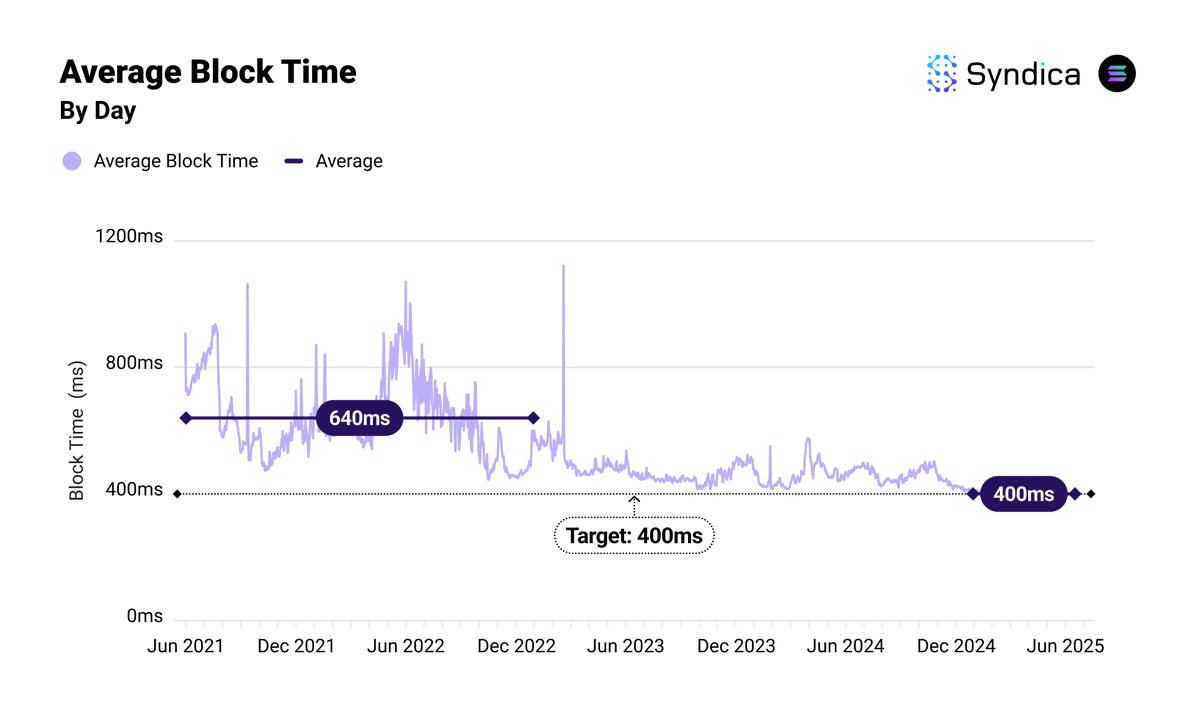Click the 'Syndica' brand text
This screenshot has width=1200, height=719.
[1023, 74]
